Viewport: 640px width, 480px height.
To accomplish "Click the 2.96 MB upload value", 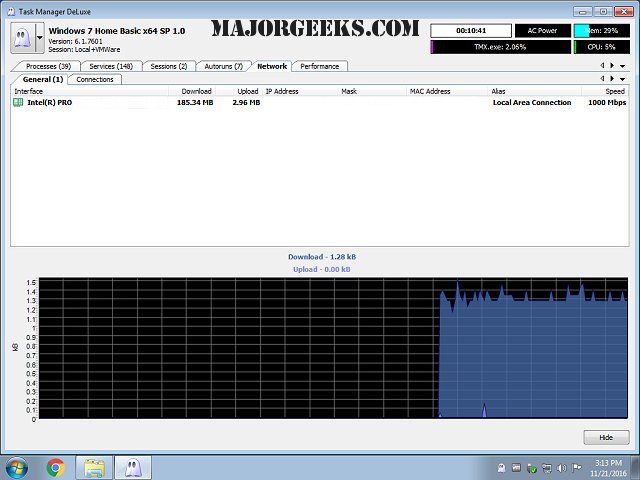I will click(x=246, y=102).
